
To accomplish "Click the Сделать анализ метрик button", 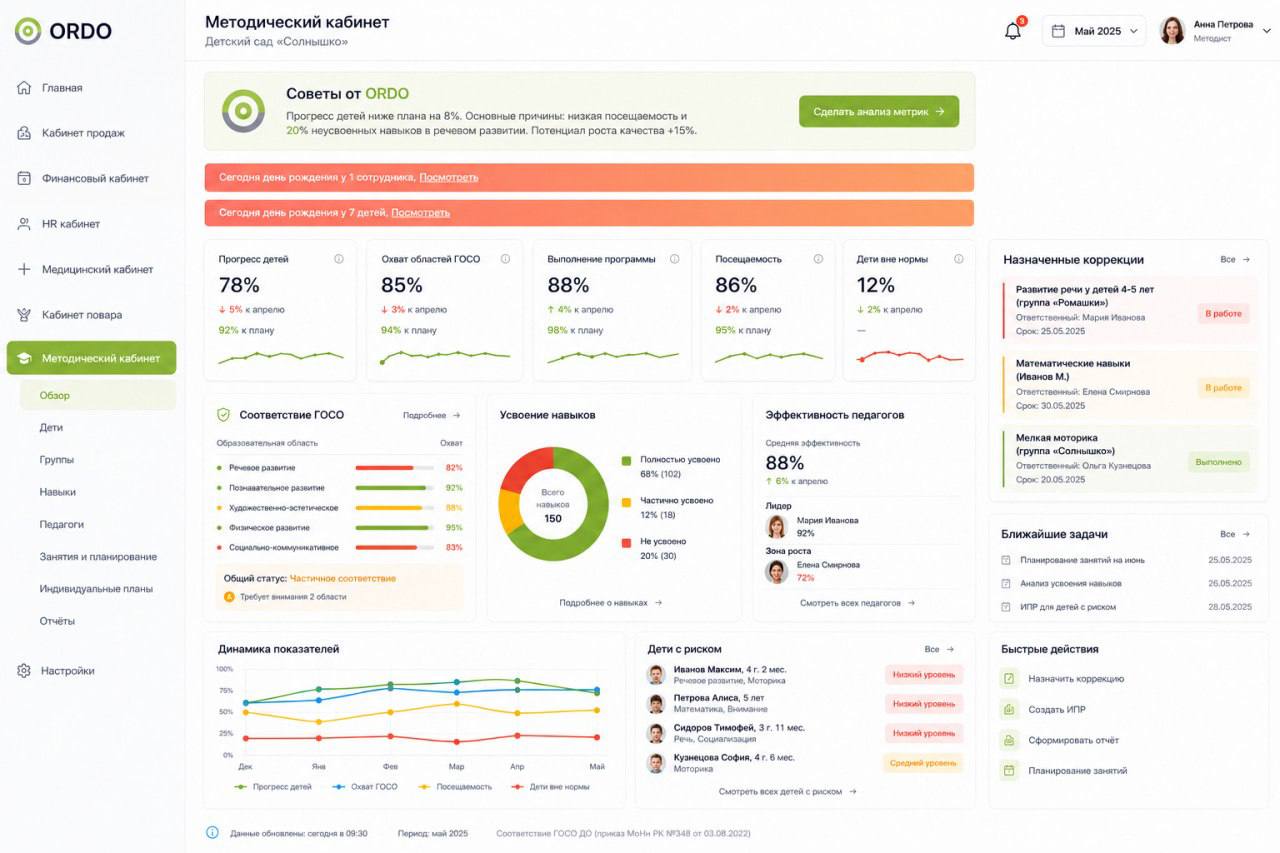I will [879, 112].
